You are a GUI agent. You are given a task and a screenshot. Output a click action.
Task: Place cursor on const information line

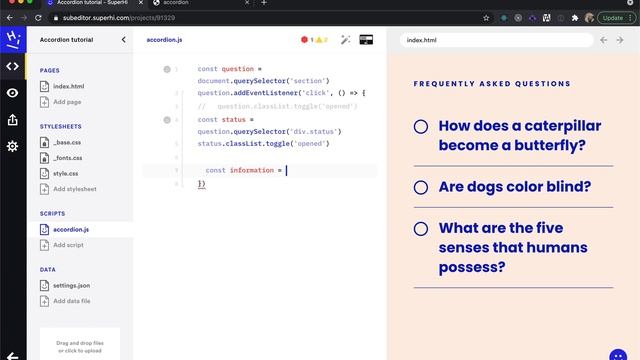coord(260,170)
